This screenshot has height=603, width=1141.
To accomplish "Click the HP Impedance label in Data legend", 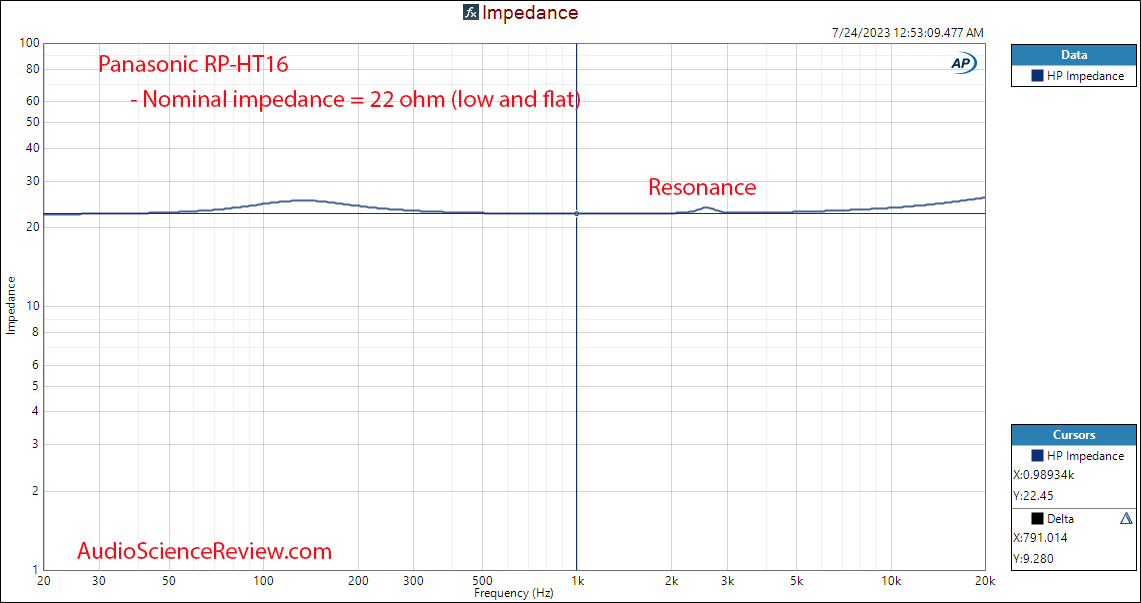I will pyautogui.click(x=1086, y=76).
